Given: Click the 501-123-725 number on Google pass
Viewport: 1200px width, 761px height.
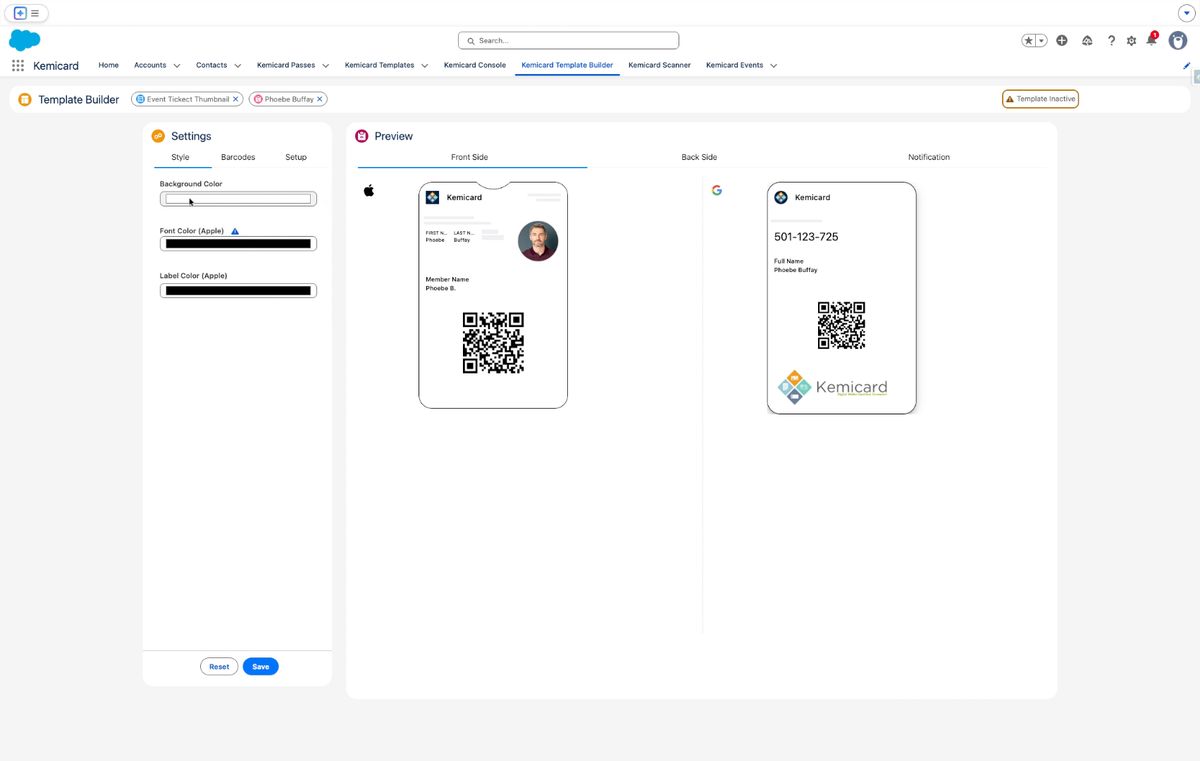Looking at the screenshot, I should [806, 237].
